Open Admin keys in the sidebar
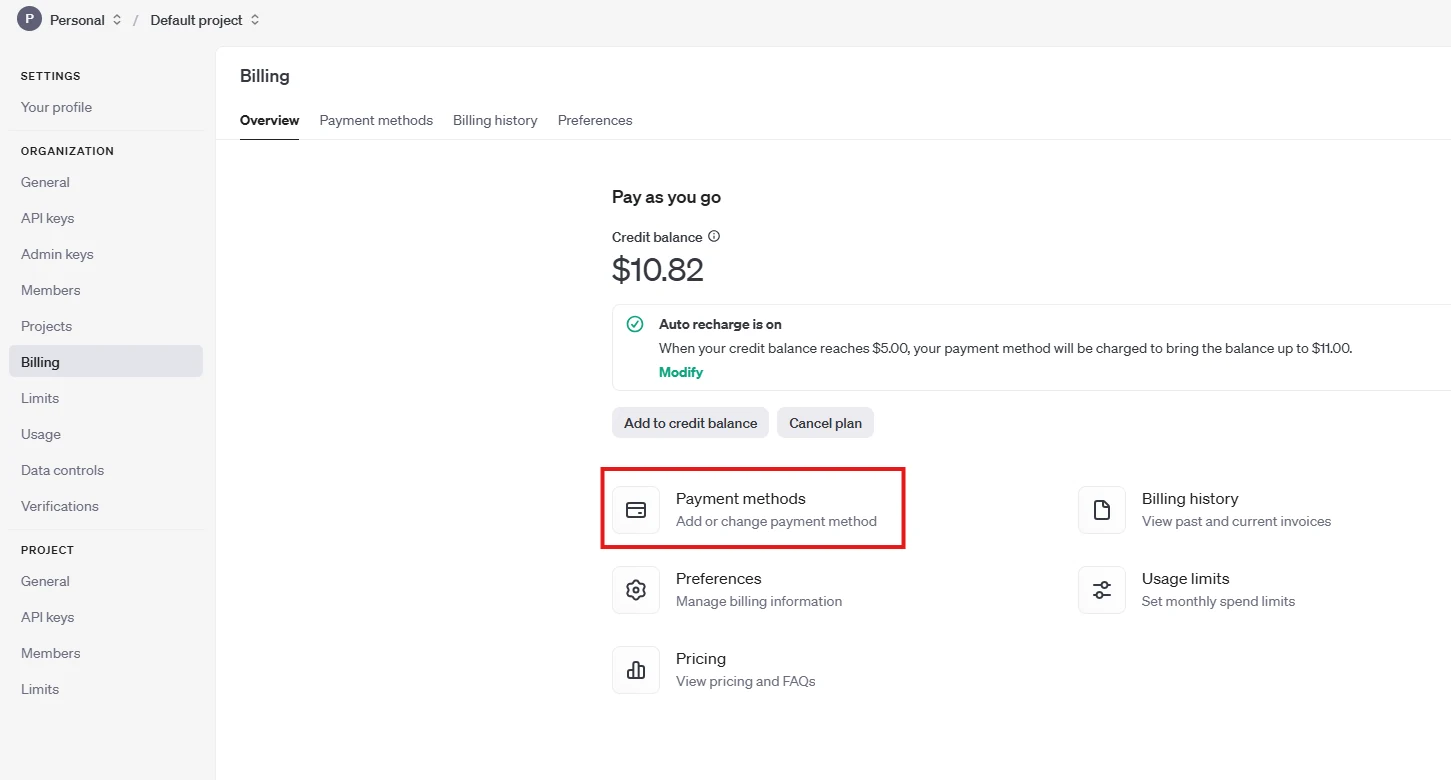This screenshot has width=1451, height=780. (x=57, y=254)
